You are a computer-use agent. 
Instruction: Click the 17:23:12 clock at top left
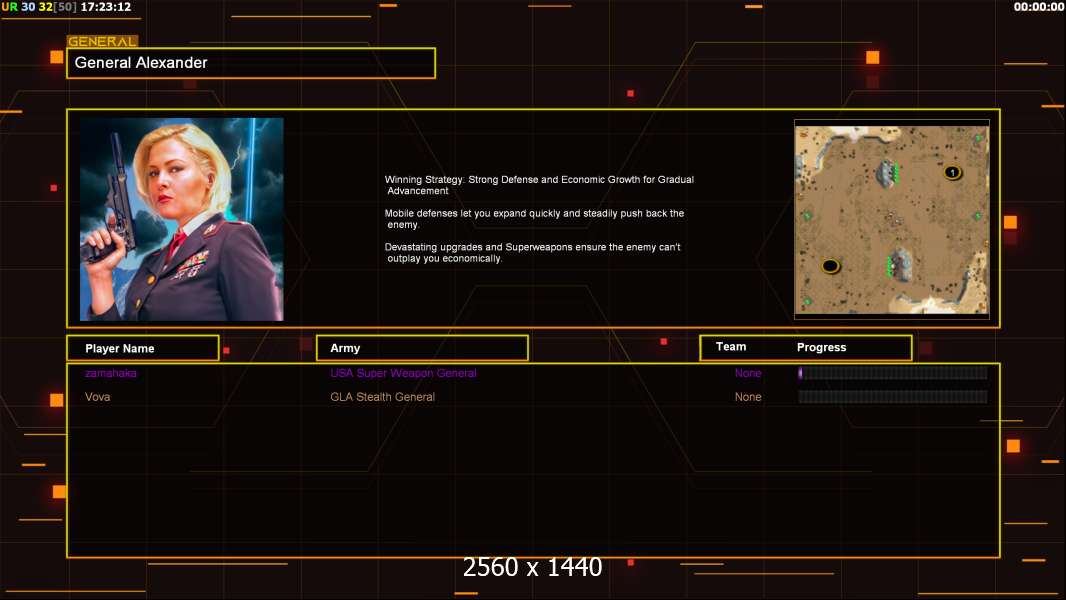pos(105,7)
